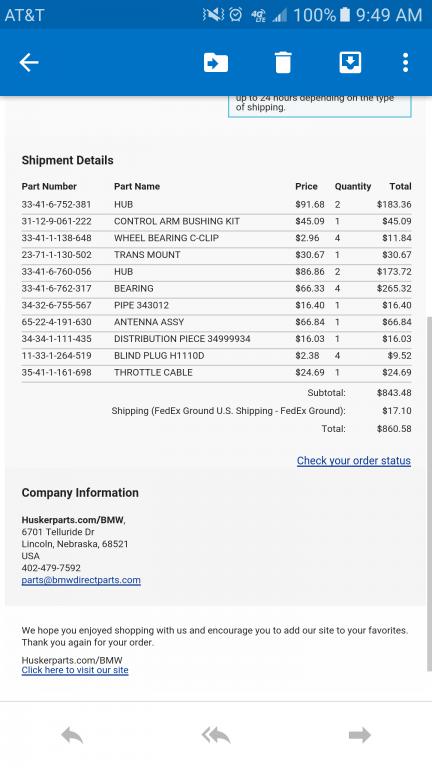Open the Check your order status link
Viewport: 432px width, 768px height.
coord(354,460)
